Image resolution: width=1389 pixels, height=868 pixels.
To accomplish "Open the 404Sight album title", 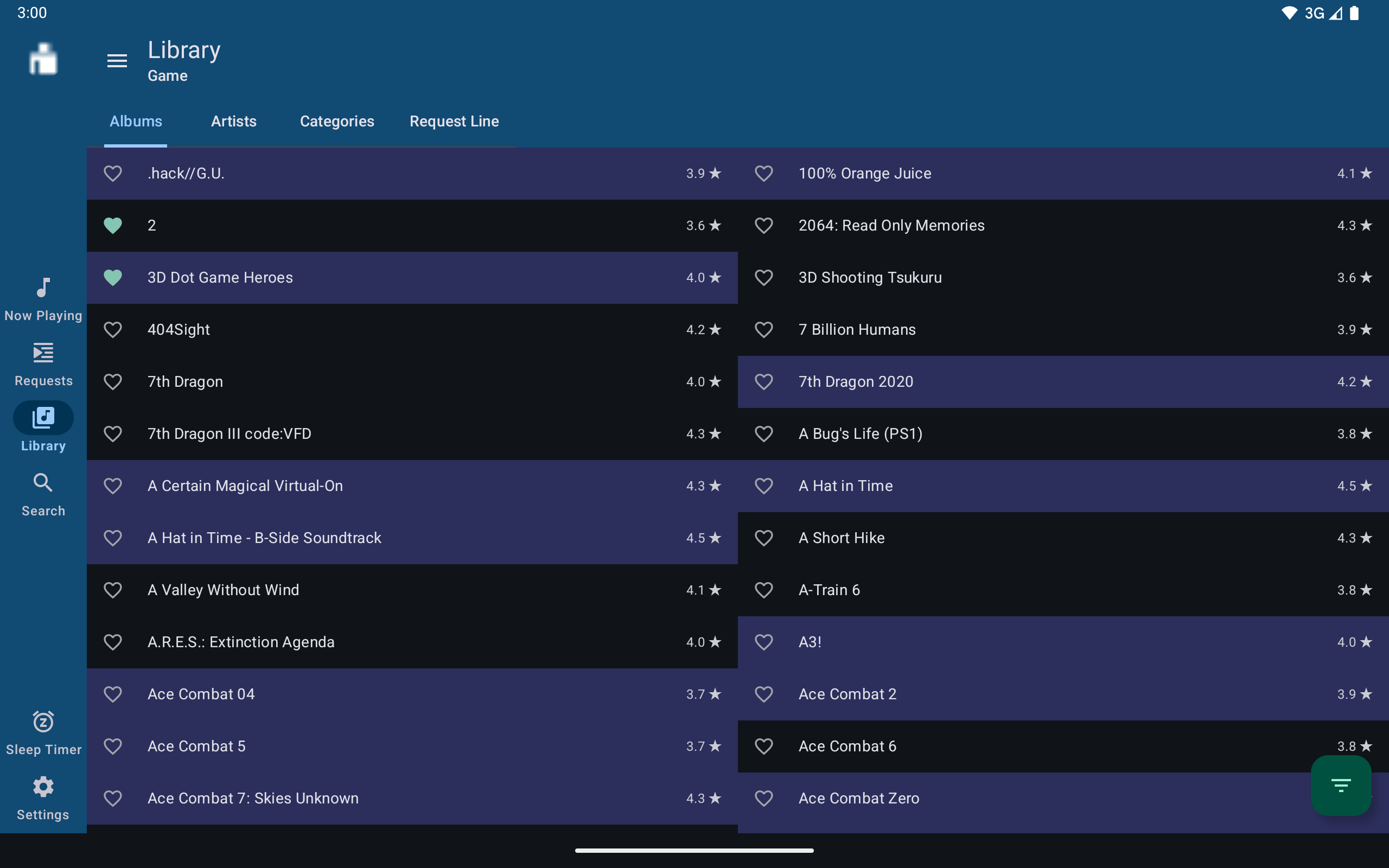I will 179,329.
